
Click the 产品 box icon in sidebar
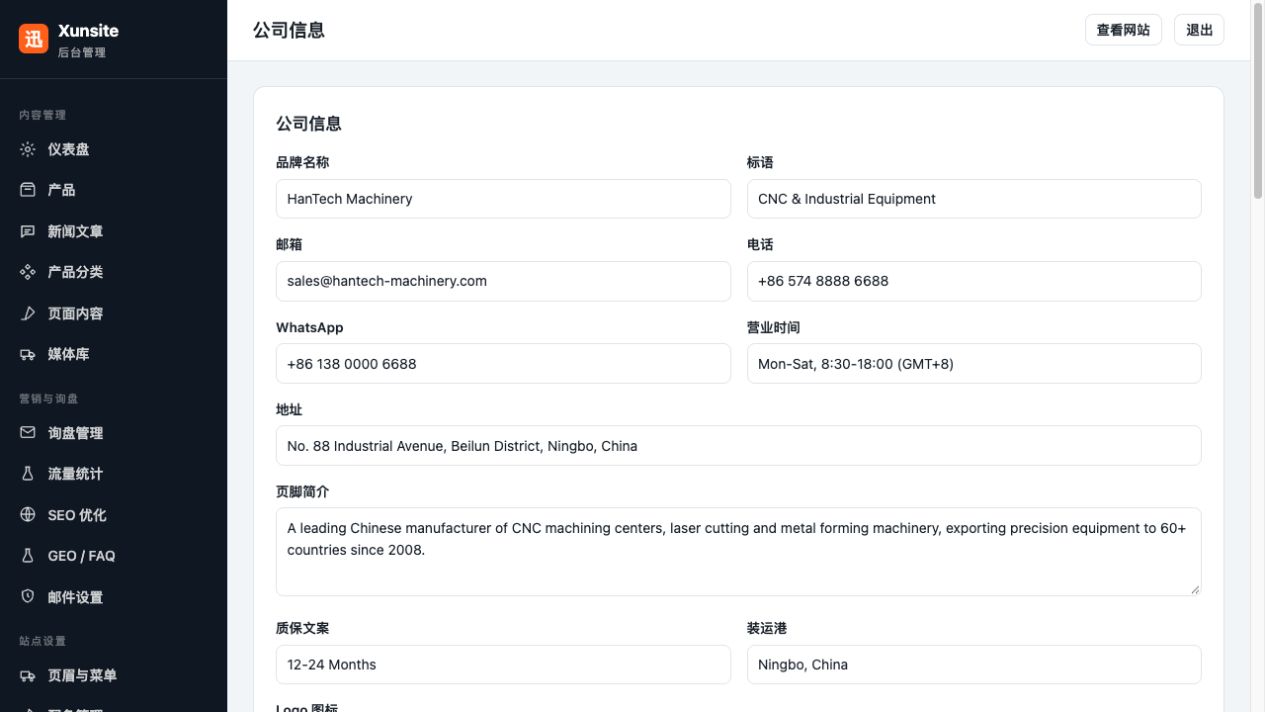point(28,190)
